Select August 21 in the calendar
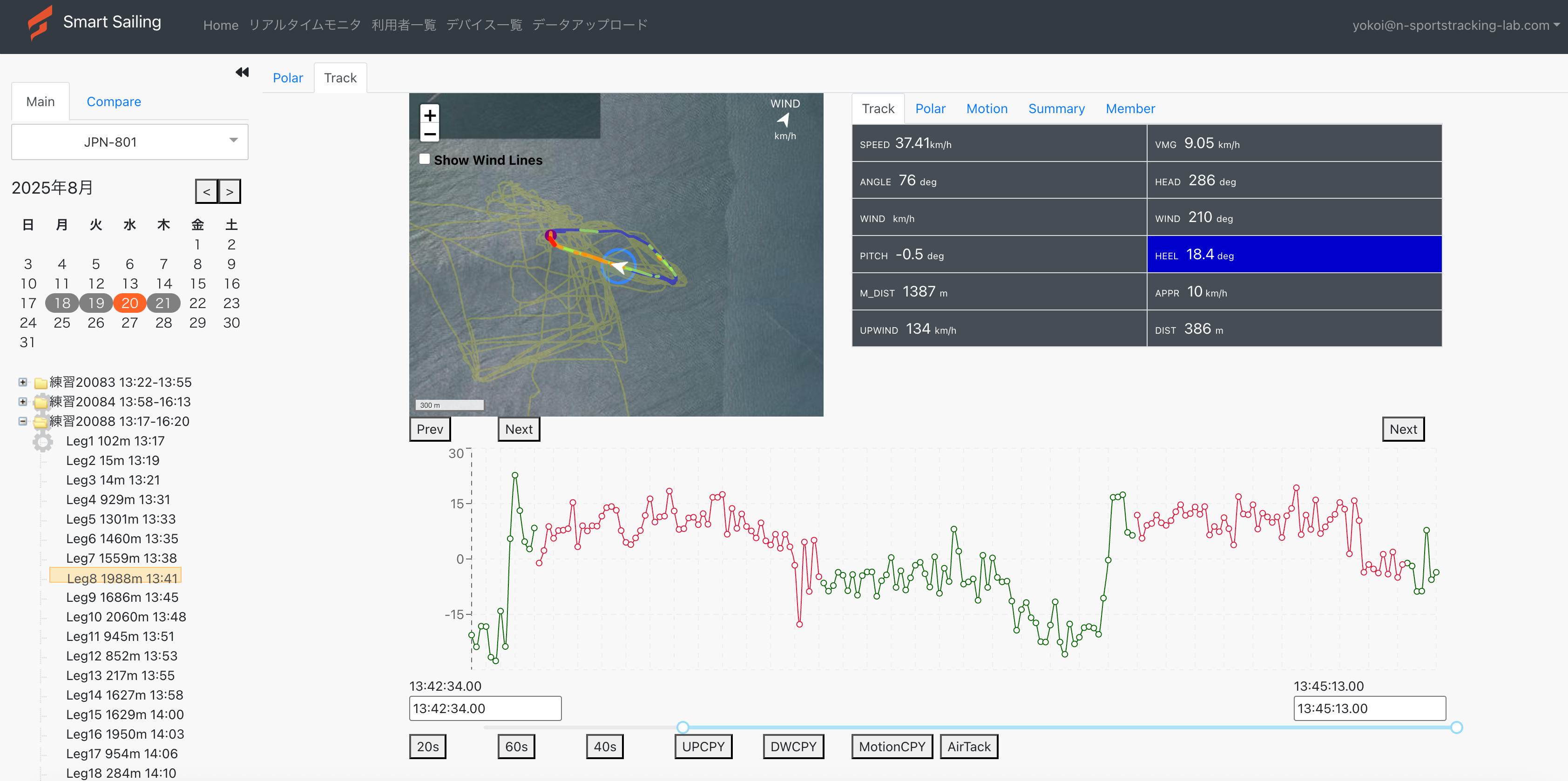Image resolution: width=1568 pixels, height=781 pixels. click(163, 303)
